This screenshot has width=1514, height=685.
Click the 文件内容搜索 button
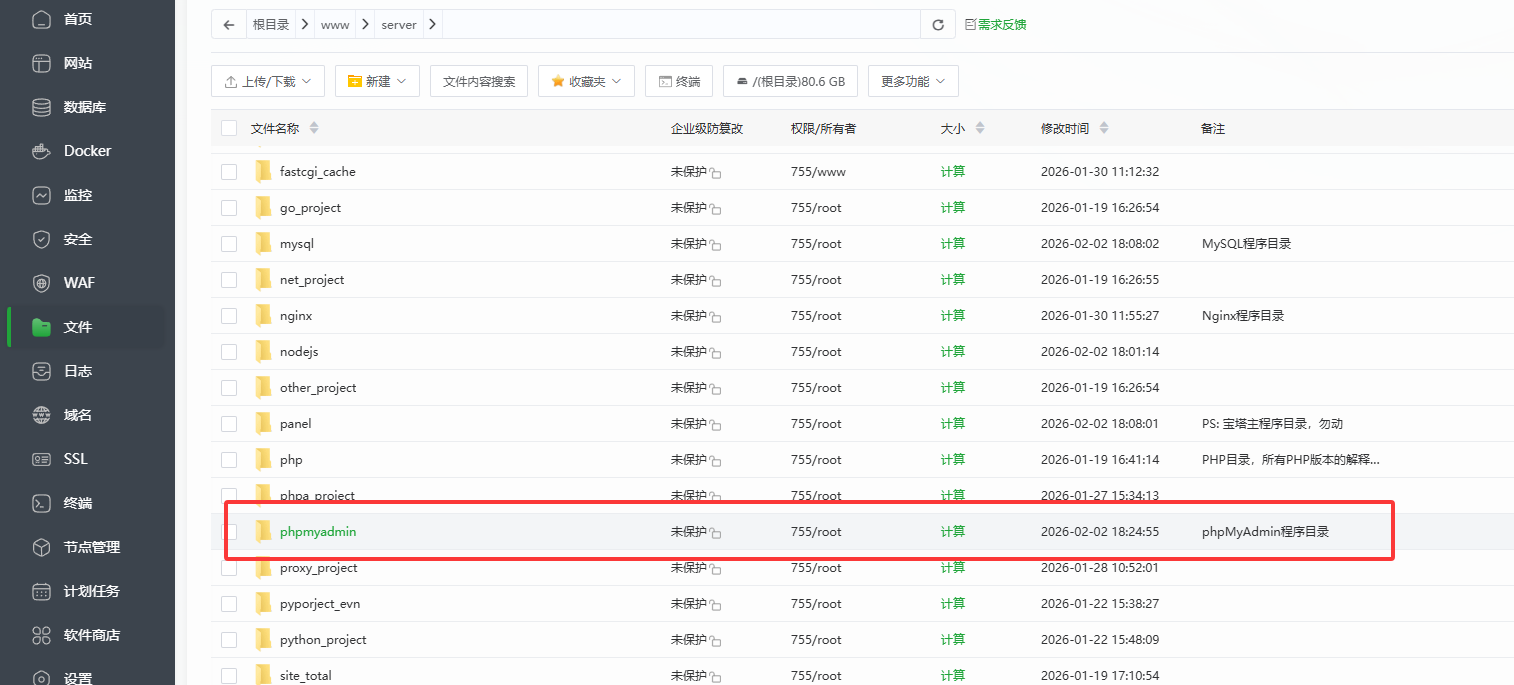pos(479,82)
